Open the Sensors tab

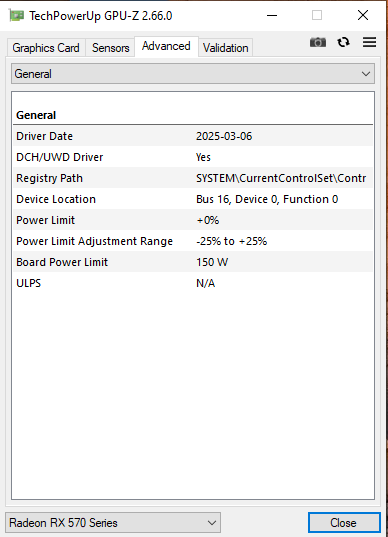coord(110,48)
